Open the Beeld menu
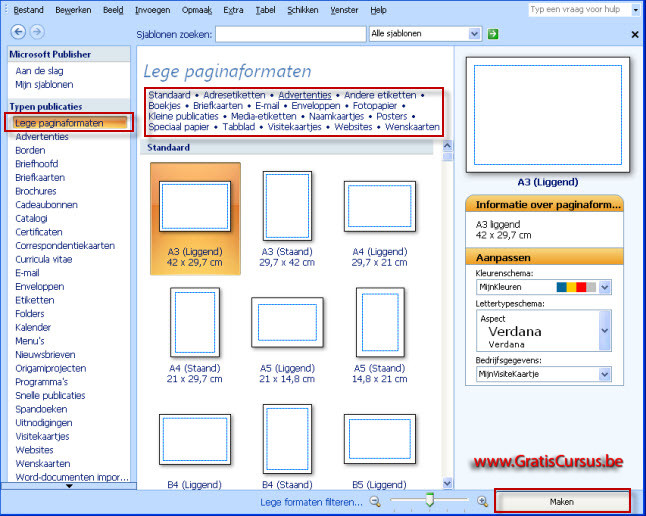Image resolution: width=646 pixels, height=516 pixels. [113, 10]
